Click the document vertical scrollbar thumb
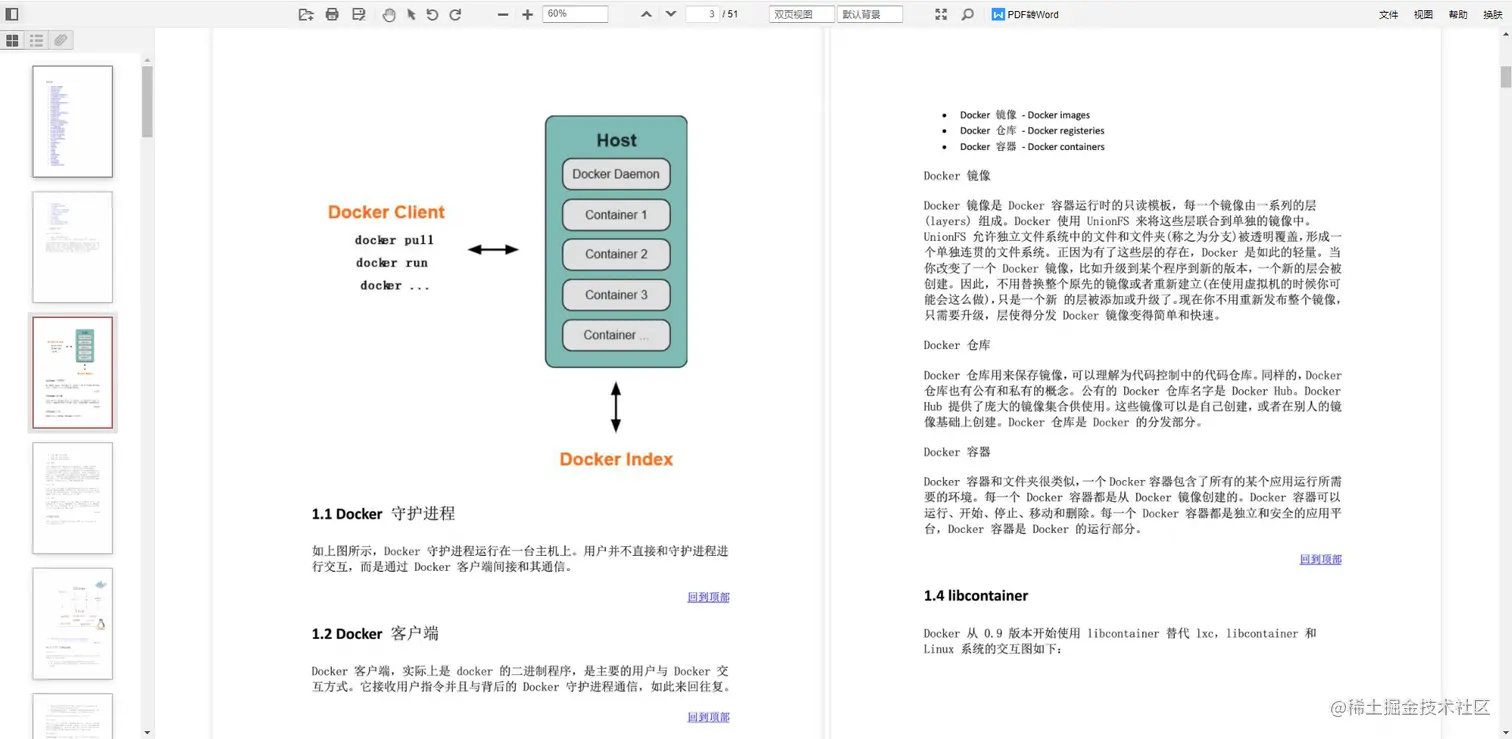Image resolution: width=1512 pixels, height=739 pixels. click(x=1505, y=77)
